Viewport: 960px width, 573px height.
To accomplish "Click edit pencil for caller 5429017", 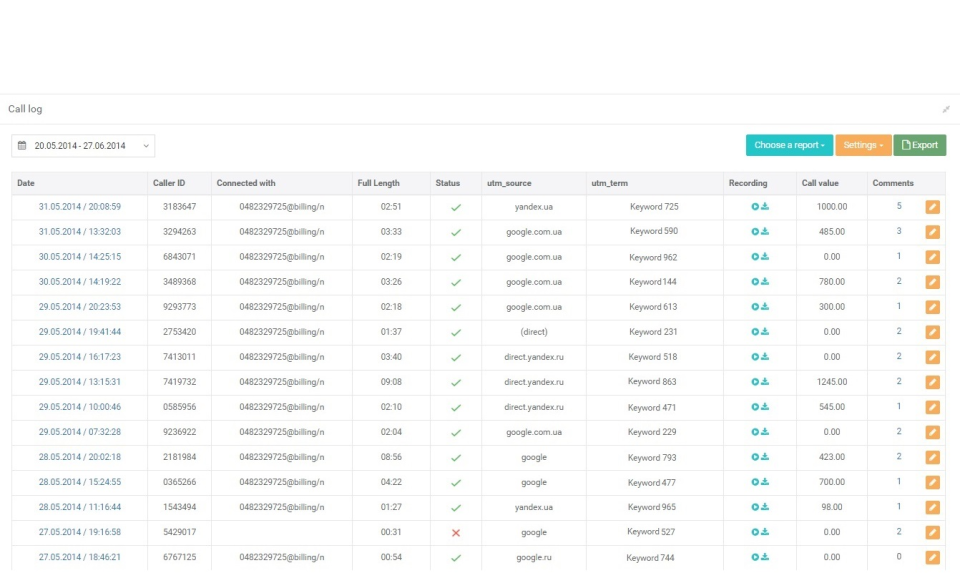I will pyautogui.click(x=932, y=532).
